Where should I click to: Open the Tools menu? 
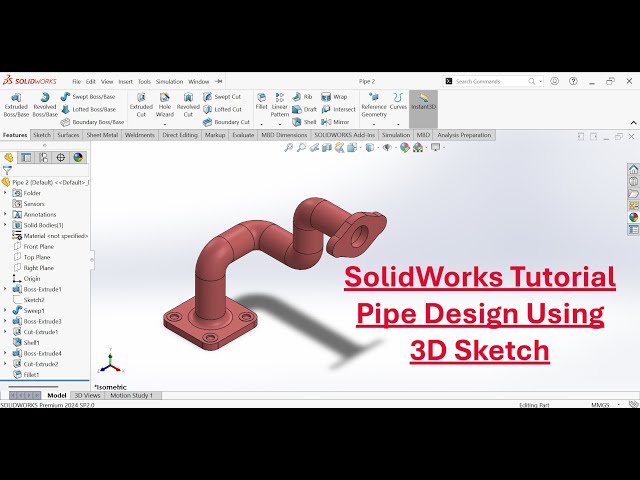pyautogui.click(x=144, y=82)
